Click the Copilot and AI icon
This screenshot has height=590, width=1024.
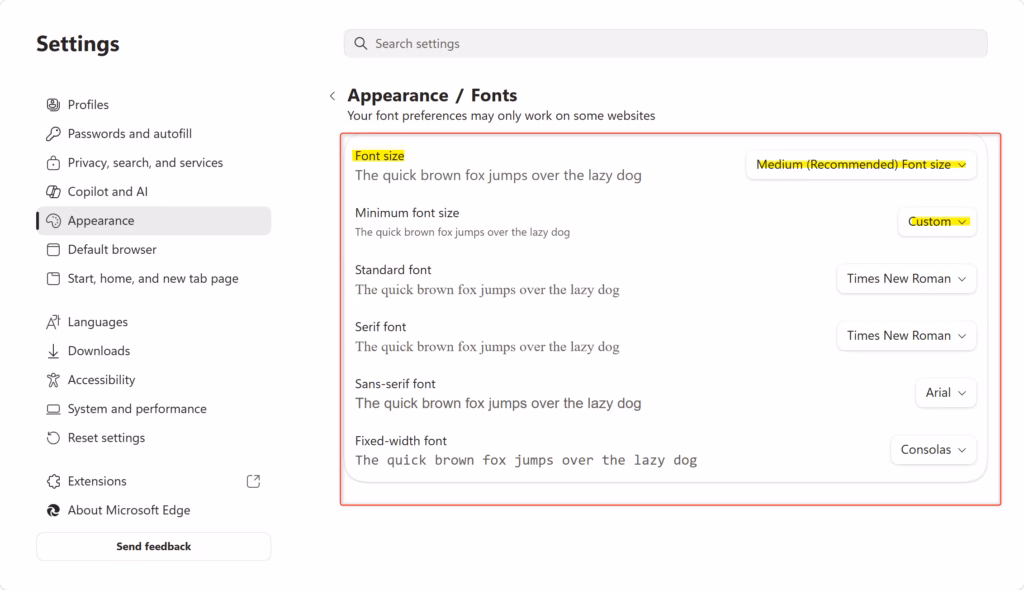[53, 191]
